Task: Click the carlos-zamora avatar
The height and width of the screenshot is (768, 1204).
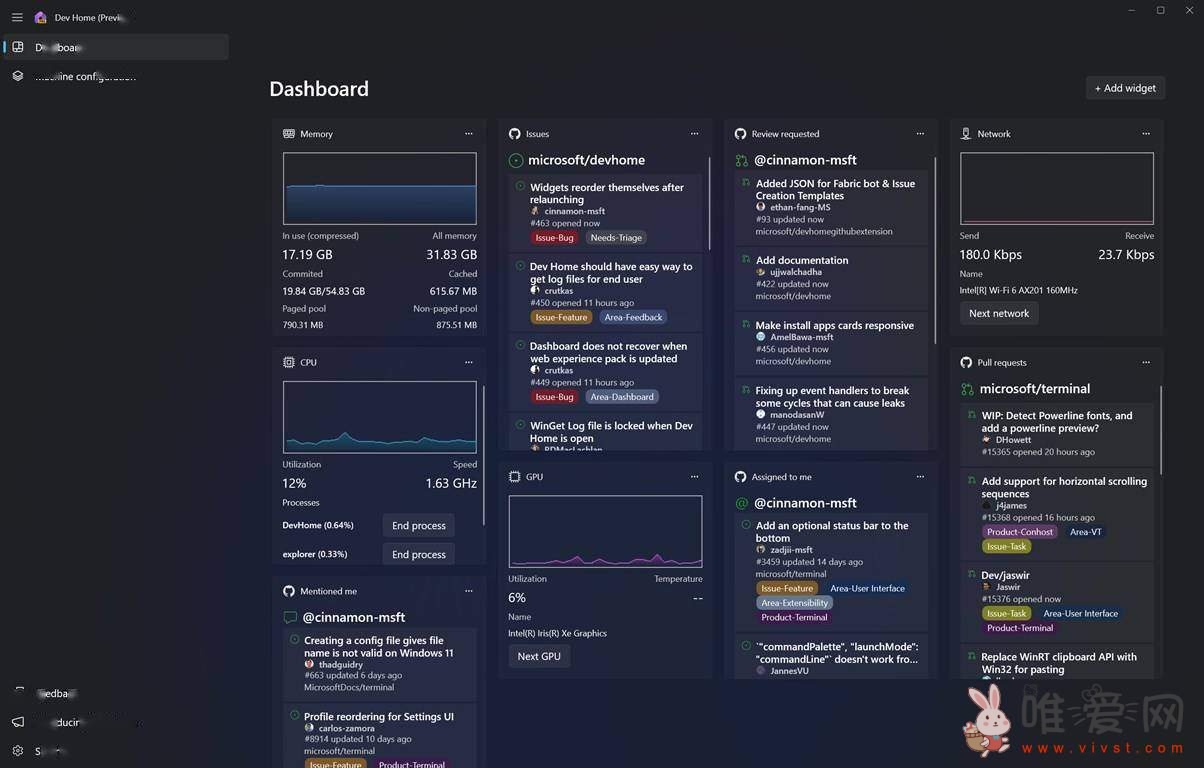Action: tap(309, 728)
